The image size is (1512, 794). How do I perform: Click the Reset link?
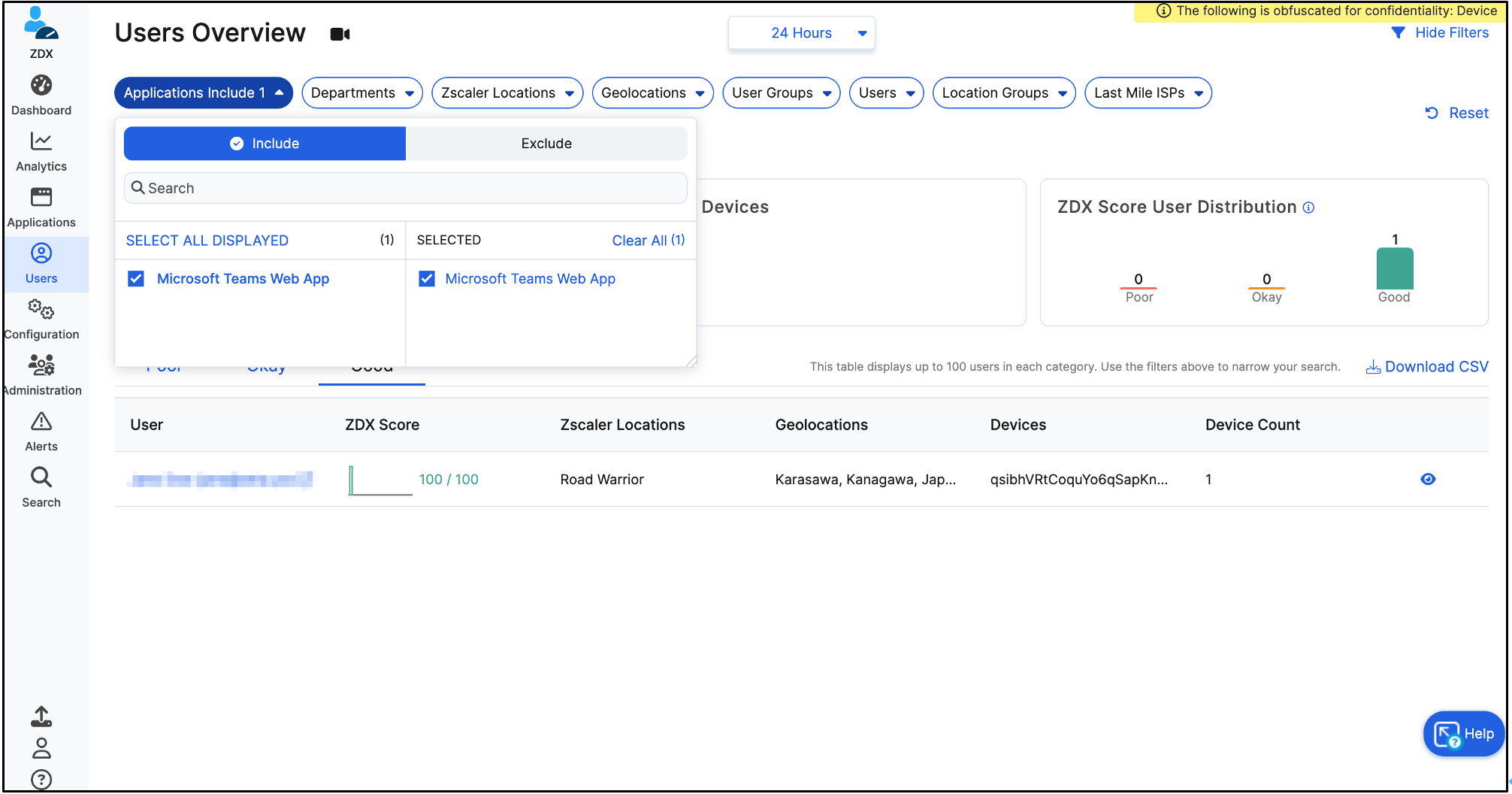[1468, 113]
